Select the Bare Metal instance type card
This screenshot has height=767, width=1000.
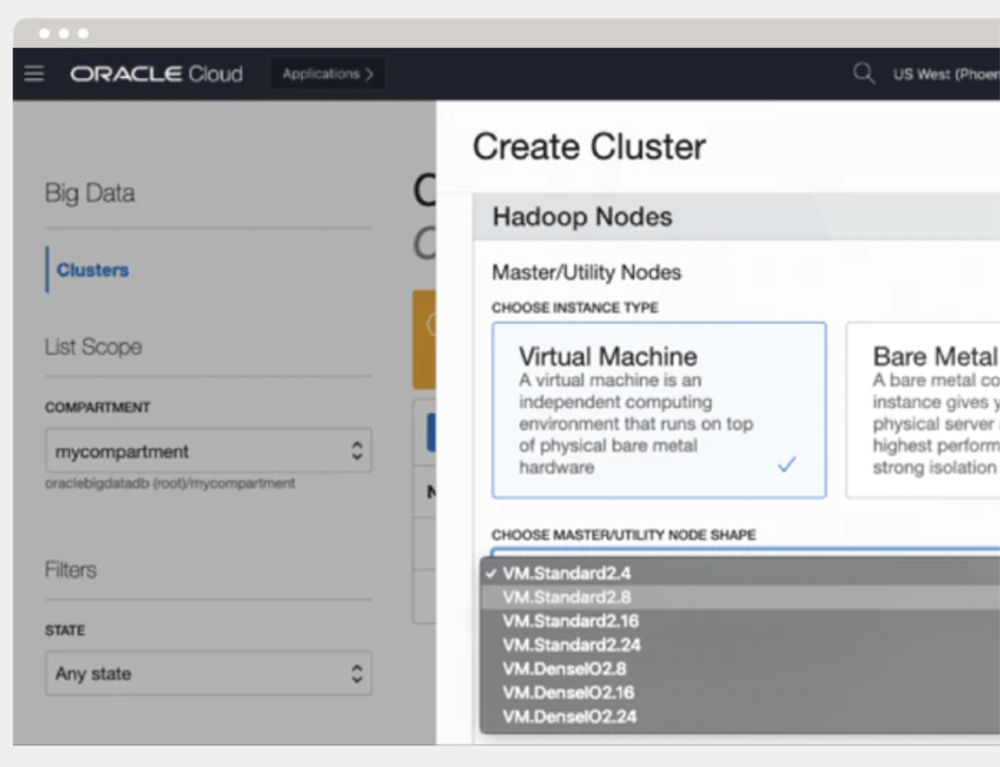923,410
